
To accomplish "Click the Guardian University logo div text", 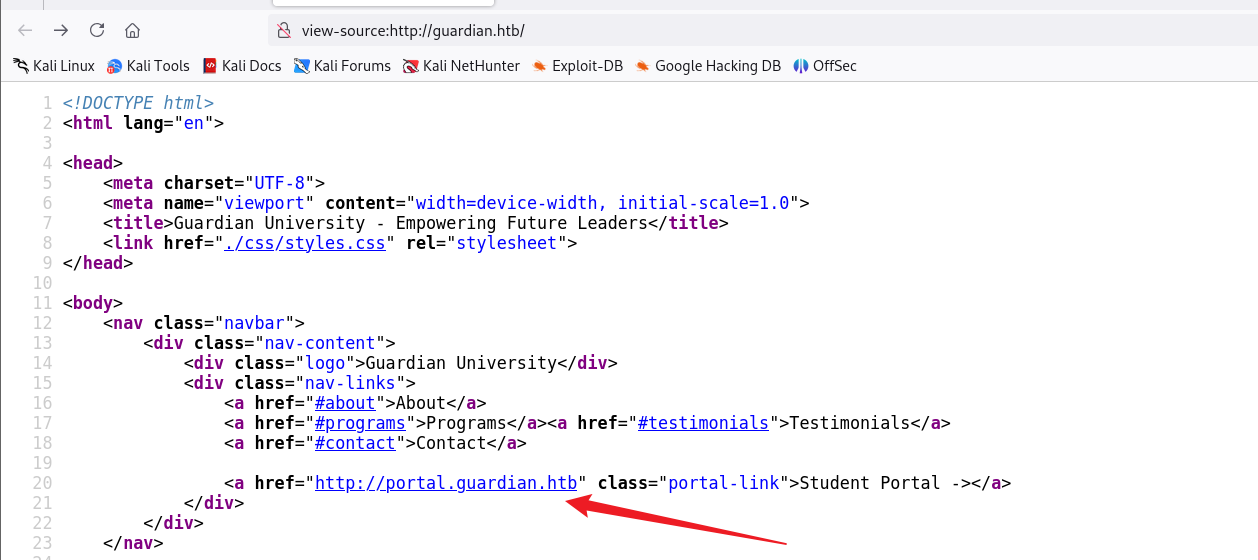I will (461, 363).
